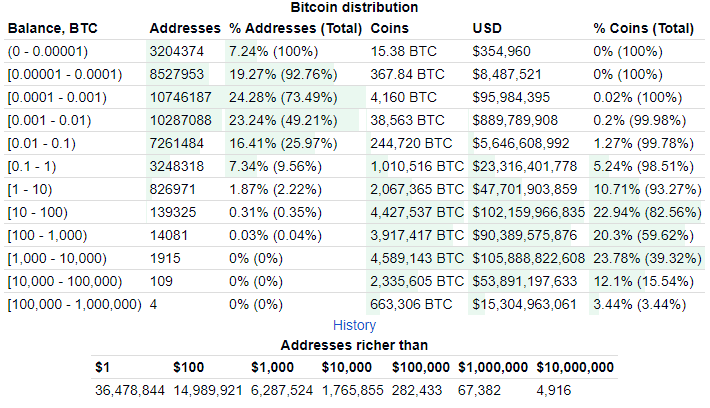Click the 4,916 addresses count
This screenshot has height=408, width=710.
(x=553, y=390)
